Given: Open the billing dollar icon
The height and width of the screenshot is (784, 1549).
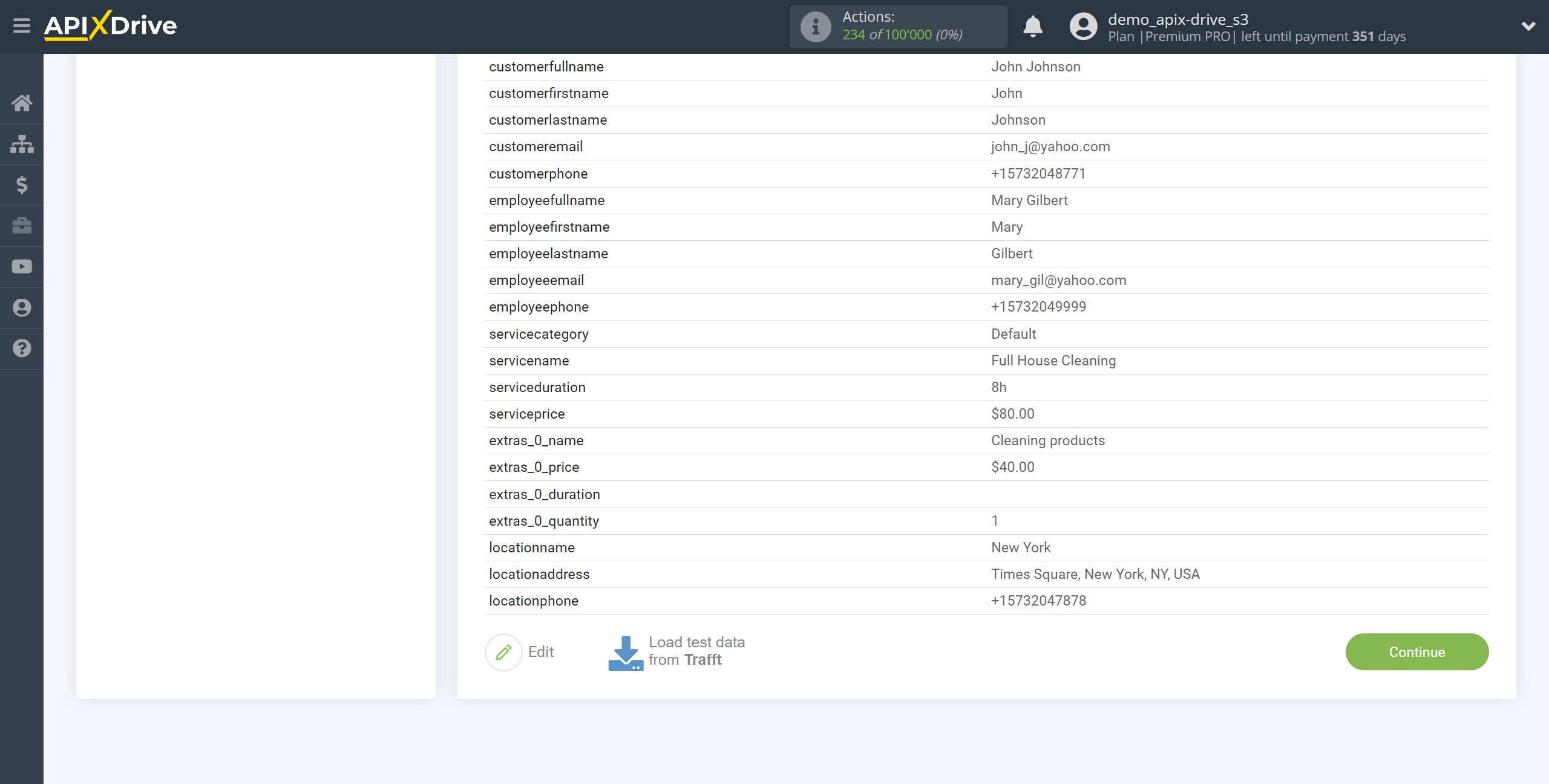Looking at the screenshot, I should point(22,185).
